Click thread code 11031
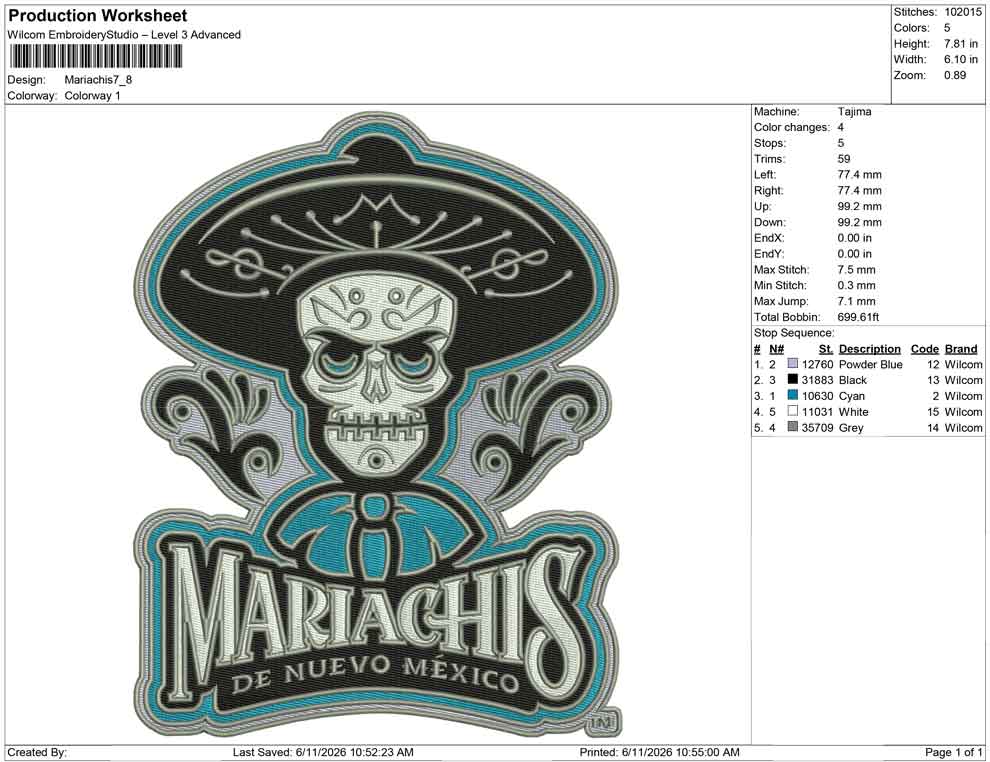990x762 pixels. pos(818,412)
